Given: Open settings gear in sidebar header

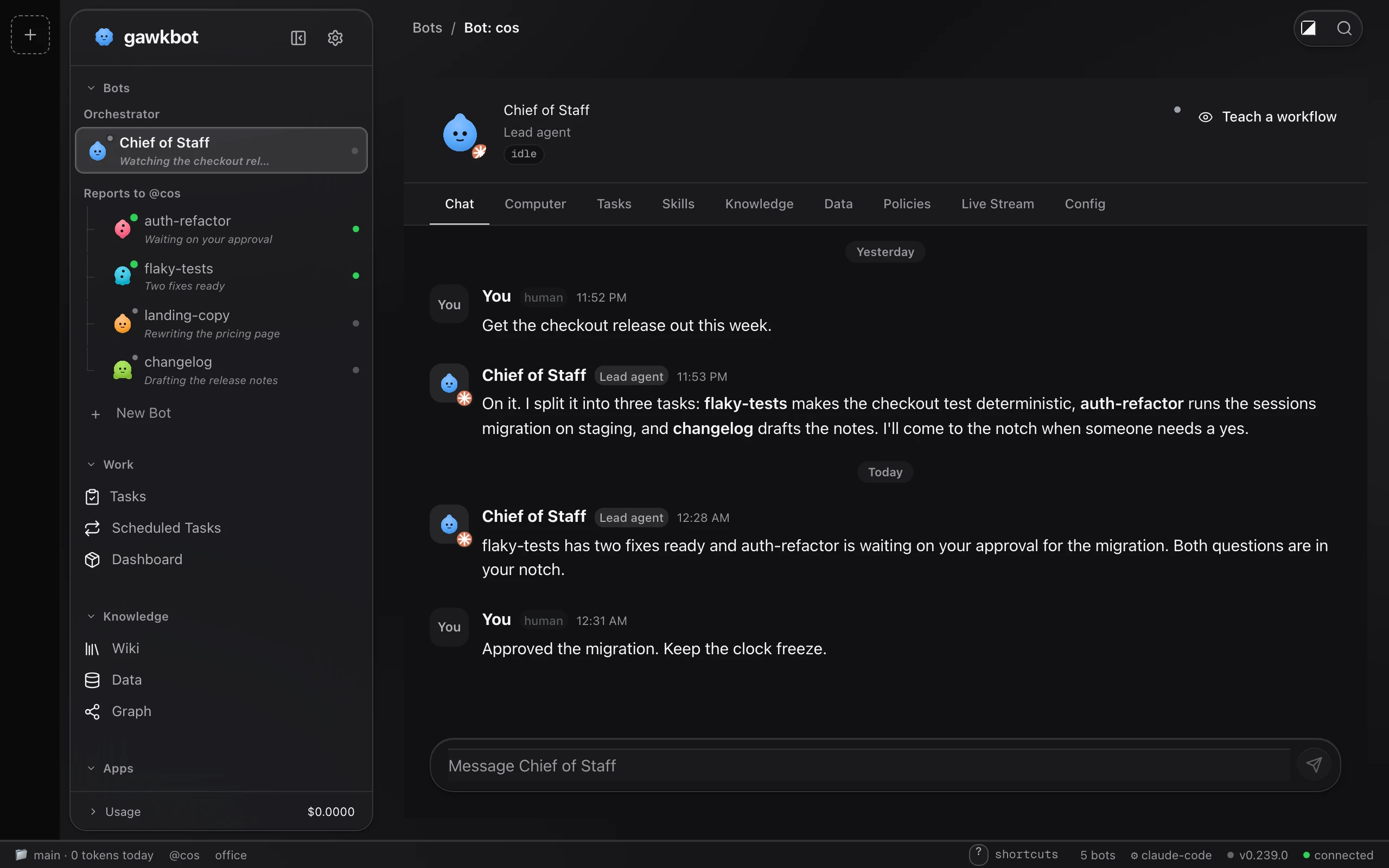Looking at the screenshot, I should pos(335,38).
